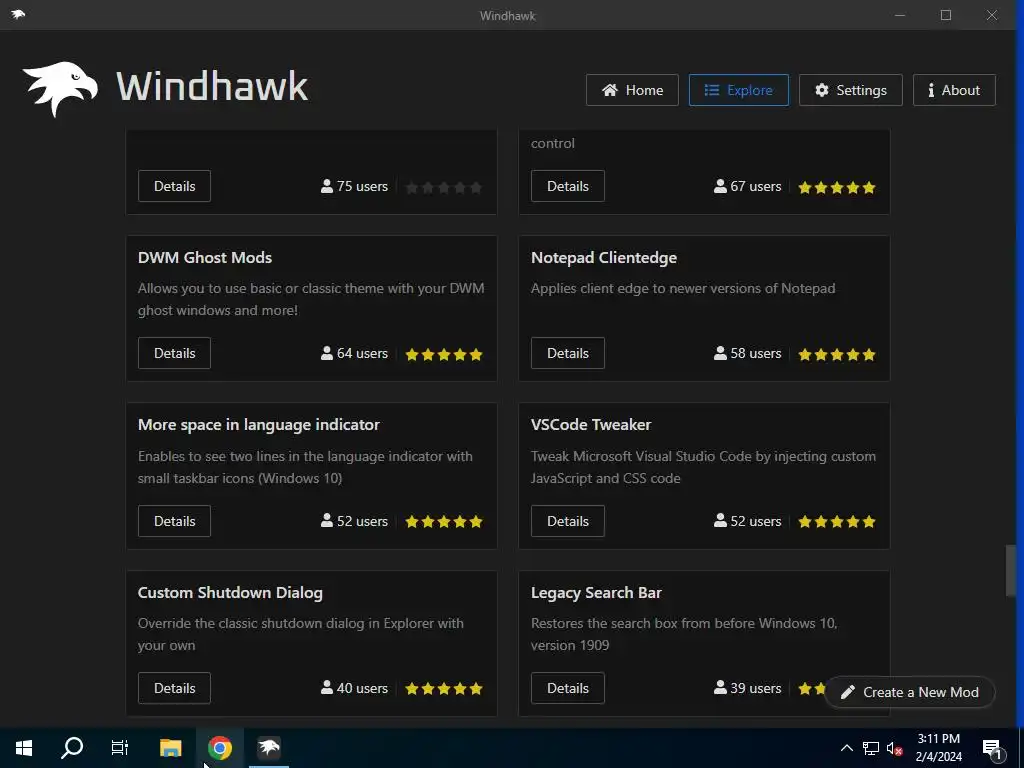Click the home icon in Home tab
The image size is (1024, 768).
click(610, 90)
